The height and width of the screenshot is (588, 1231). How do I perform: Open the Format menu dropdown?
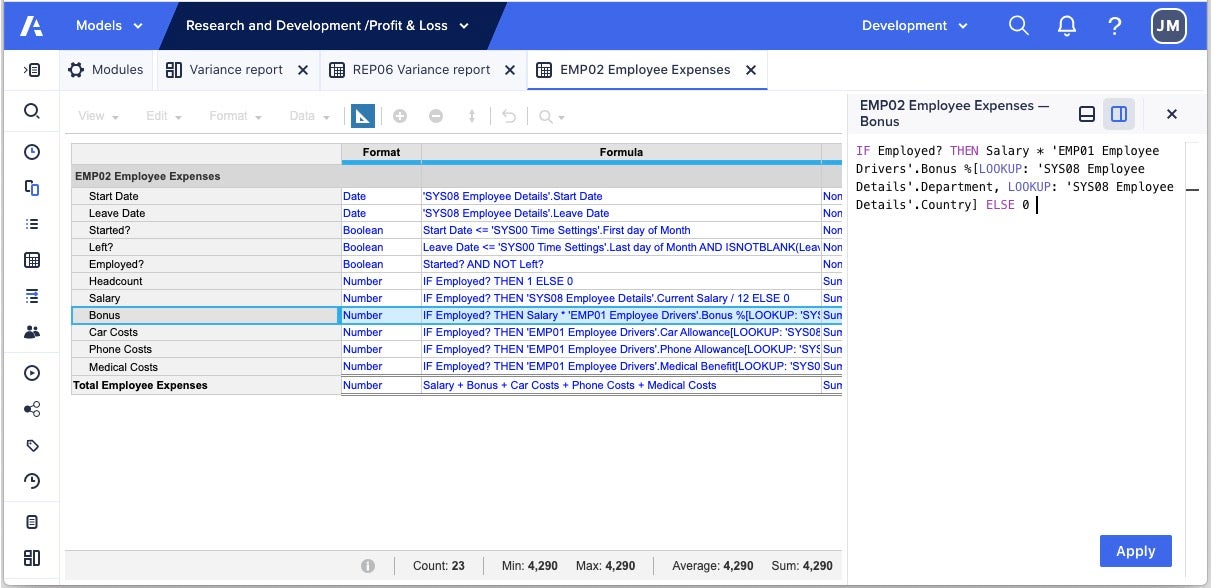[x=235, y=116]
